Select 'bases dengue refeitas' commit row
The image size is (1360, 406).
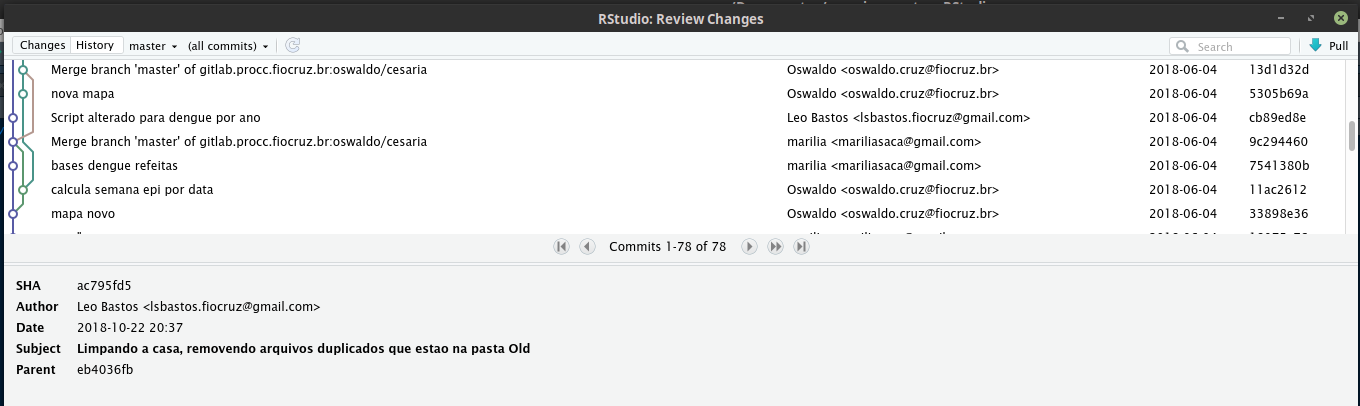point(112,165)
